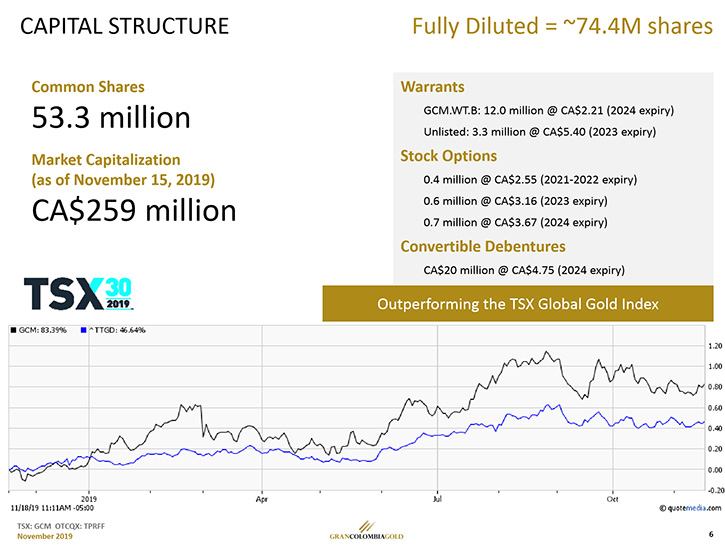The width and height of the screenshot is (725, 548).
Task: Select the 0.6 million @ CA$3.16 option line
Action: pyautogui.click(x=516, y=201)
